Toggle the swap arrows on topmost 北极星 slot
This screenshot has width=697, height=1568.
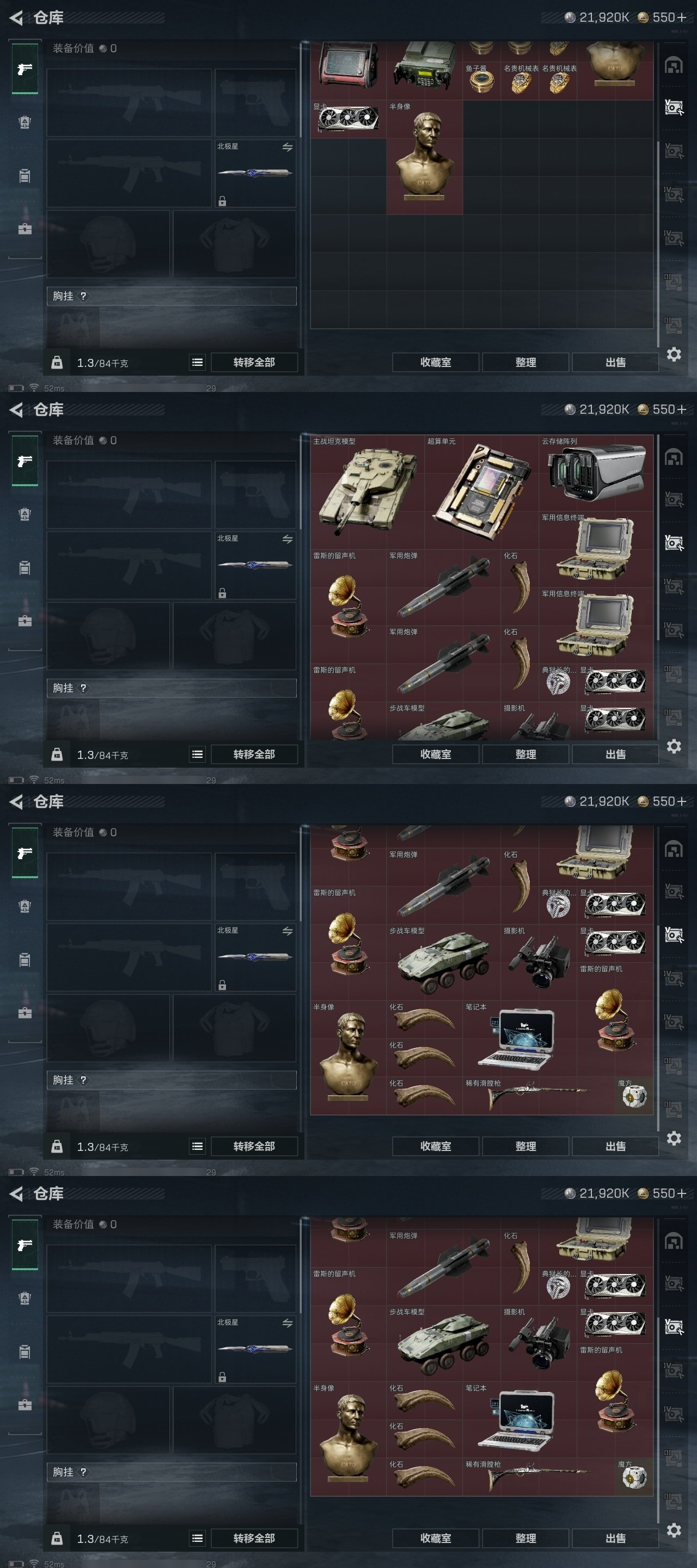click(x=288, y=148)
